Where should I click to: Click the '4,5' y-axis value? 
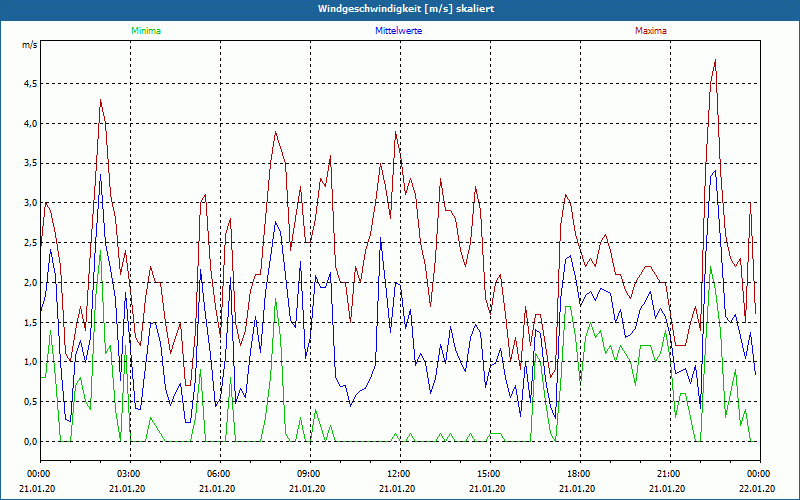pyautogui.click(x=31, y=84)
